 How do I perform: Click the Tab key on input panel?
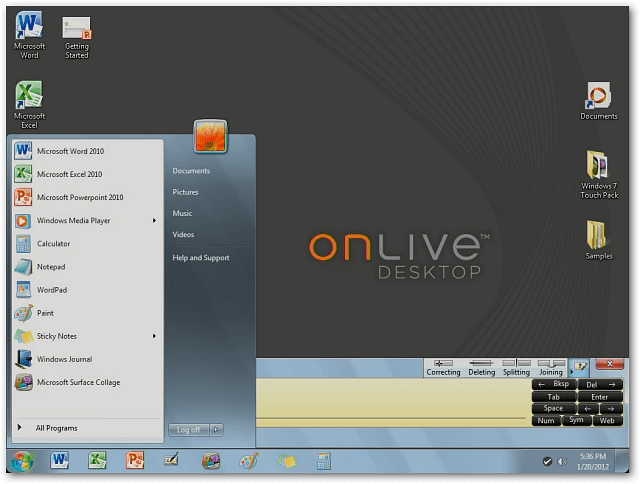[554, 397]
